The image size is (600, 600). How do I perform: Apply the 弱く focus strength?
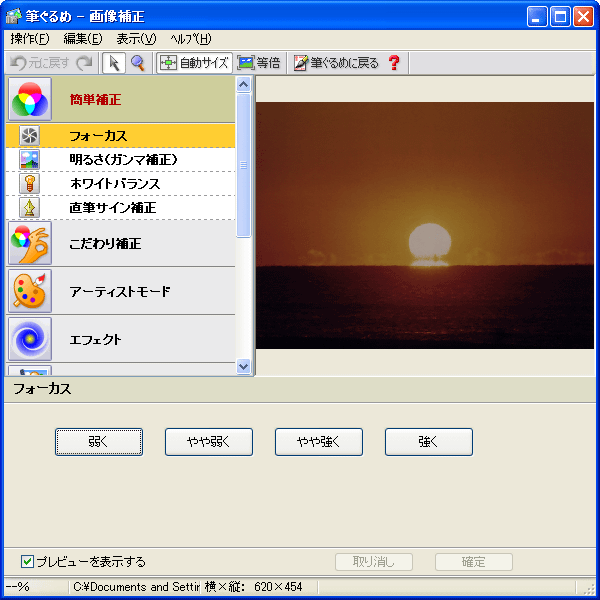[x=99, y=441]
